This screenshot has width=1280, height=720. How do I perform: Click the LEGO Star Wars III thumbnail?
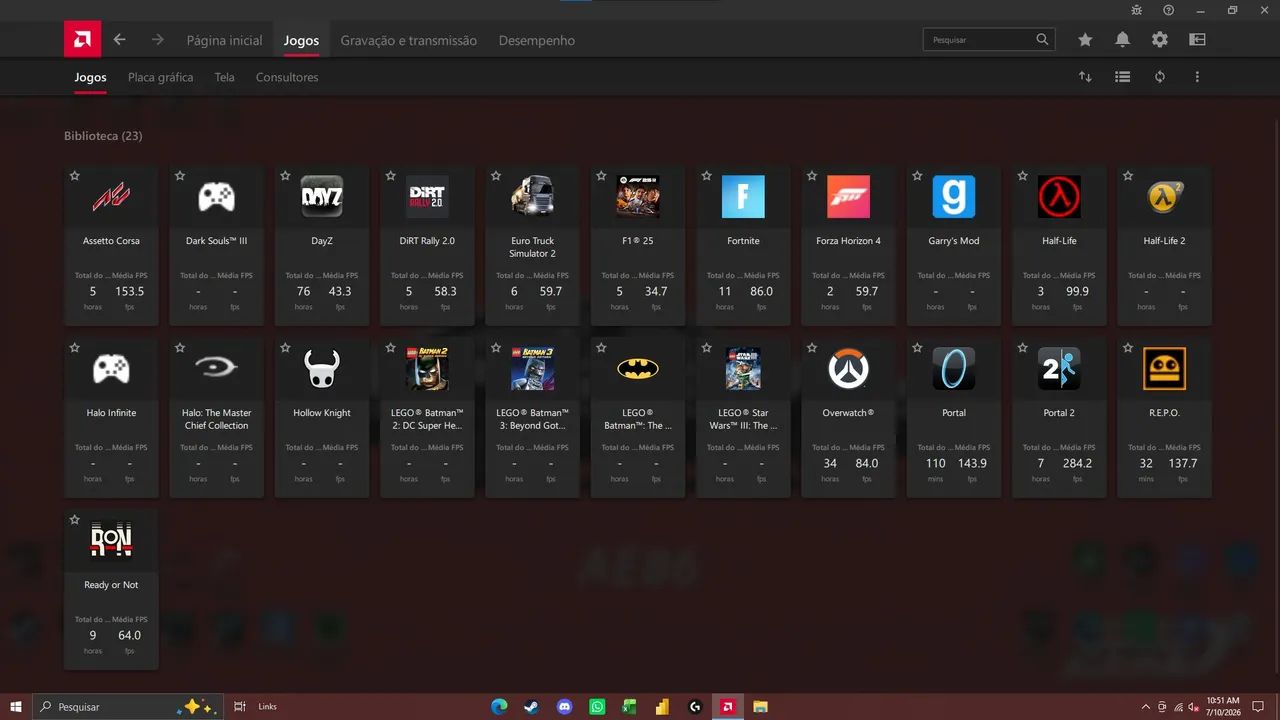pyautogui.click(x=743, y=369)
